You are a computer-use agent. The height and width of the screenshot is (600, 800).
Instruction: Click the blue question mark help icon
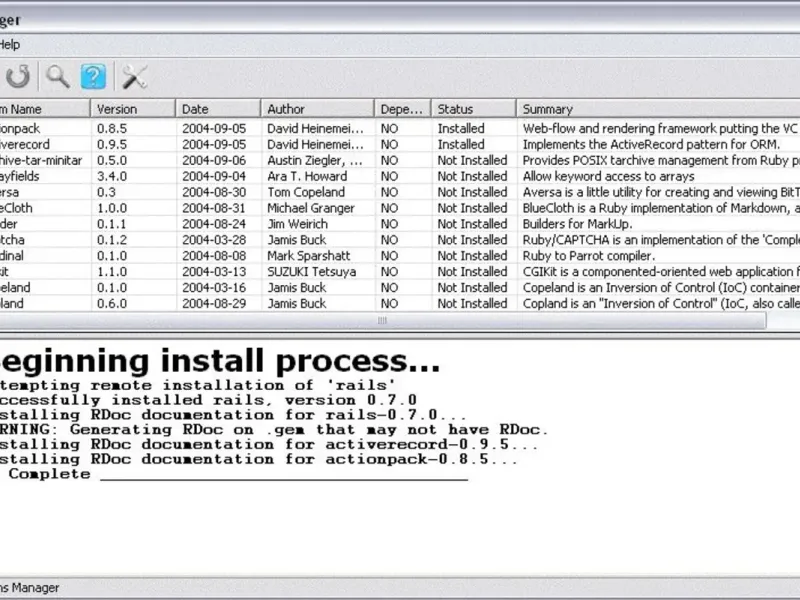tap(93, 77)
